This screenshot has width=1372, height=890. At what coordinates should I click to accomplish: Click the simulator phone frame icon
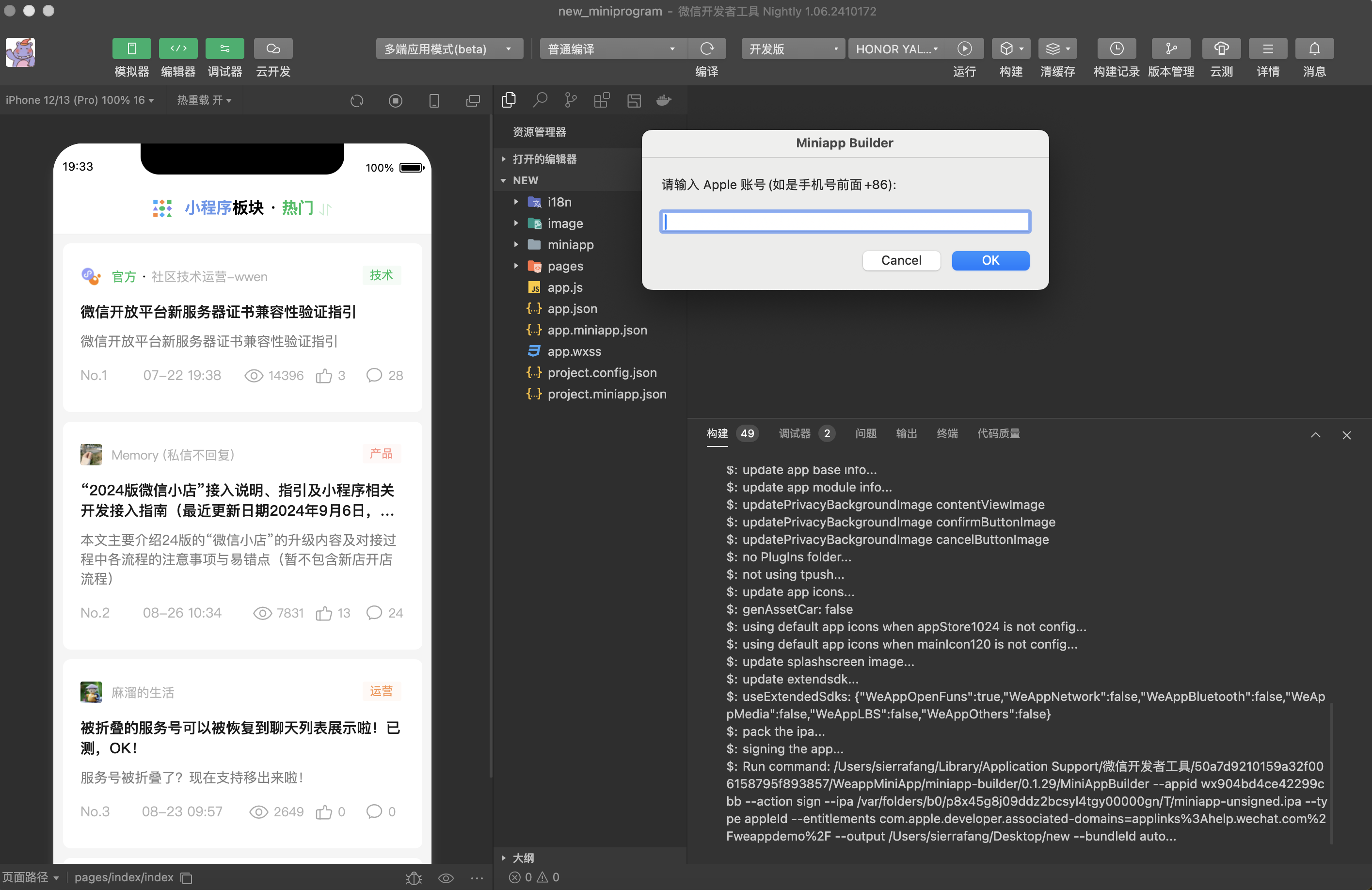tap(434, 101)
